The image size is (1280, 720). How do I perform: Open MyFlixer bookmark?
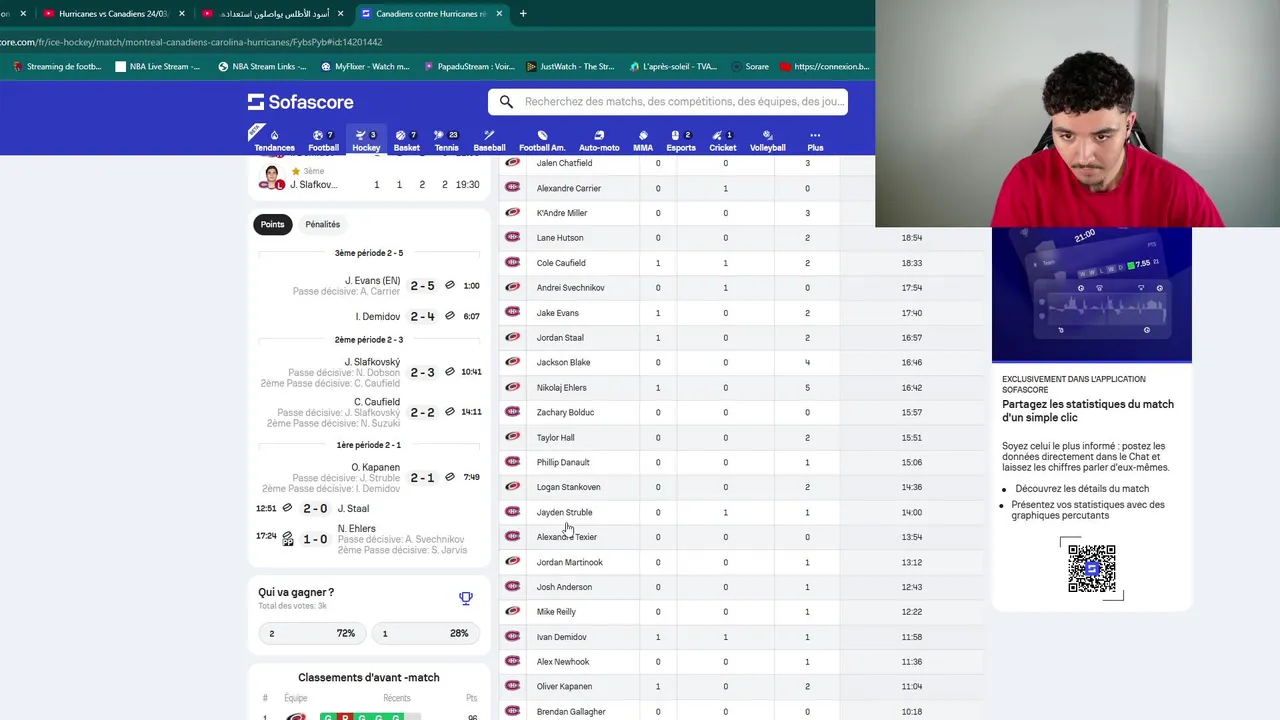(365, 67)
